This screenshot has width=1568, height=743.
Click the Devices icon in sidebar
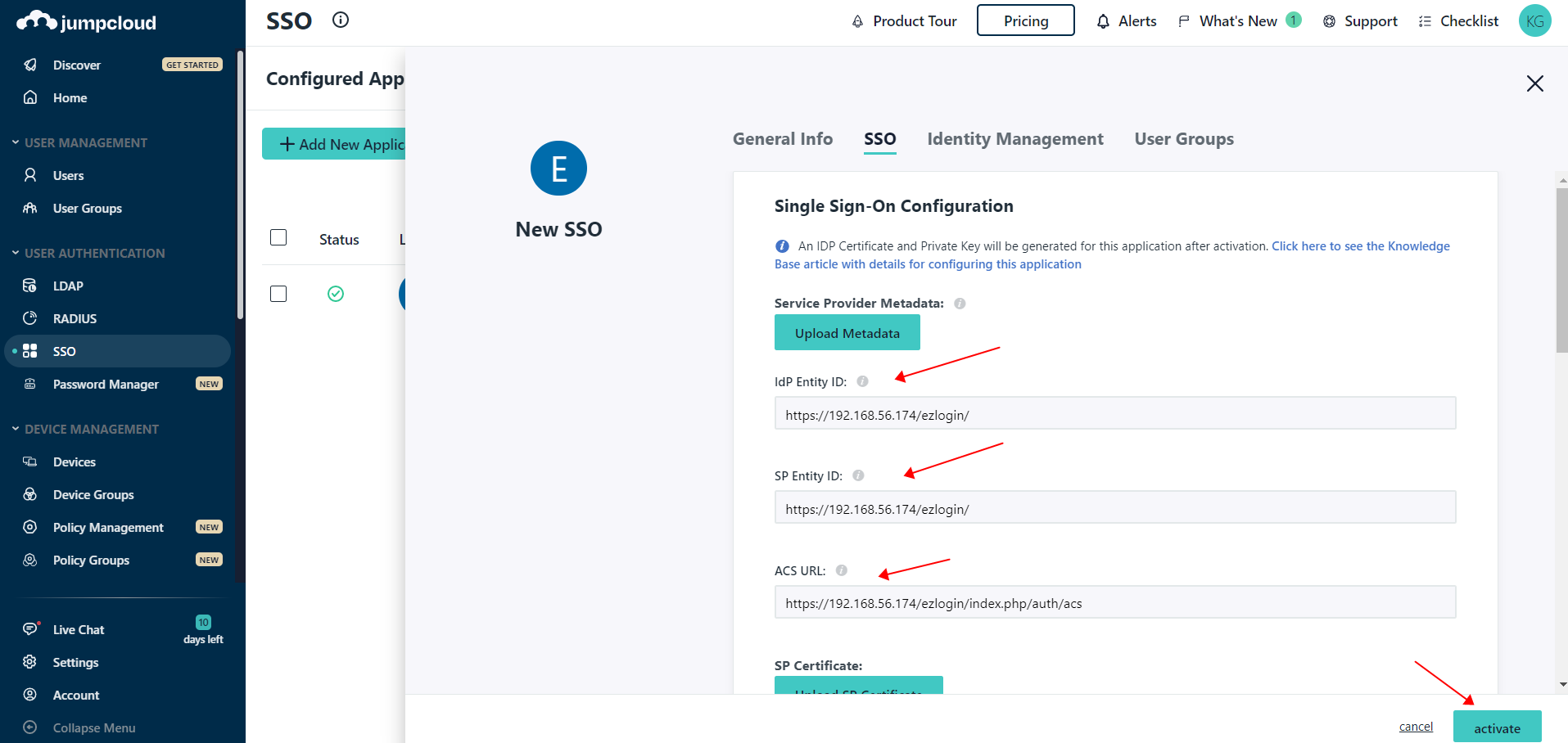click(30, 462)
